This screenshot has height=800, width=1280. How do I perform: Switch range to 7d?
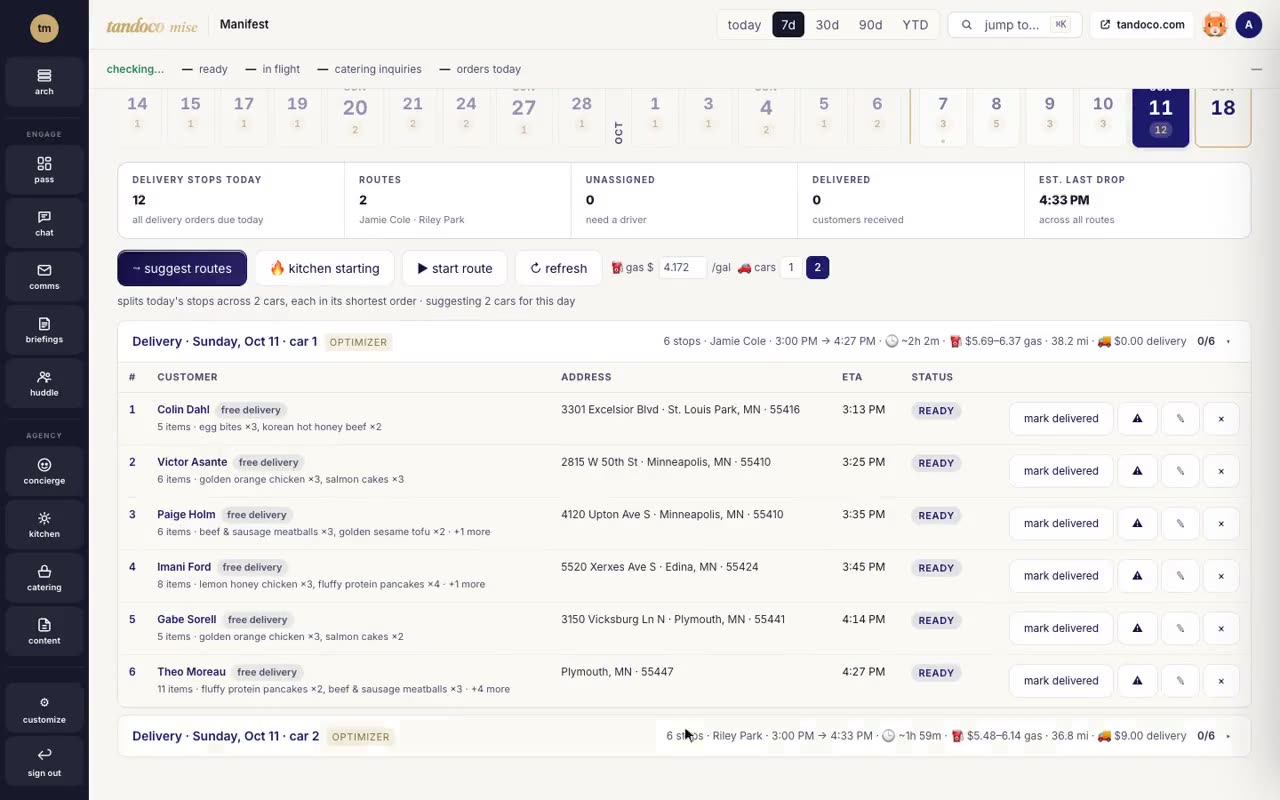(x=788, y=25)
